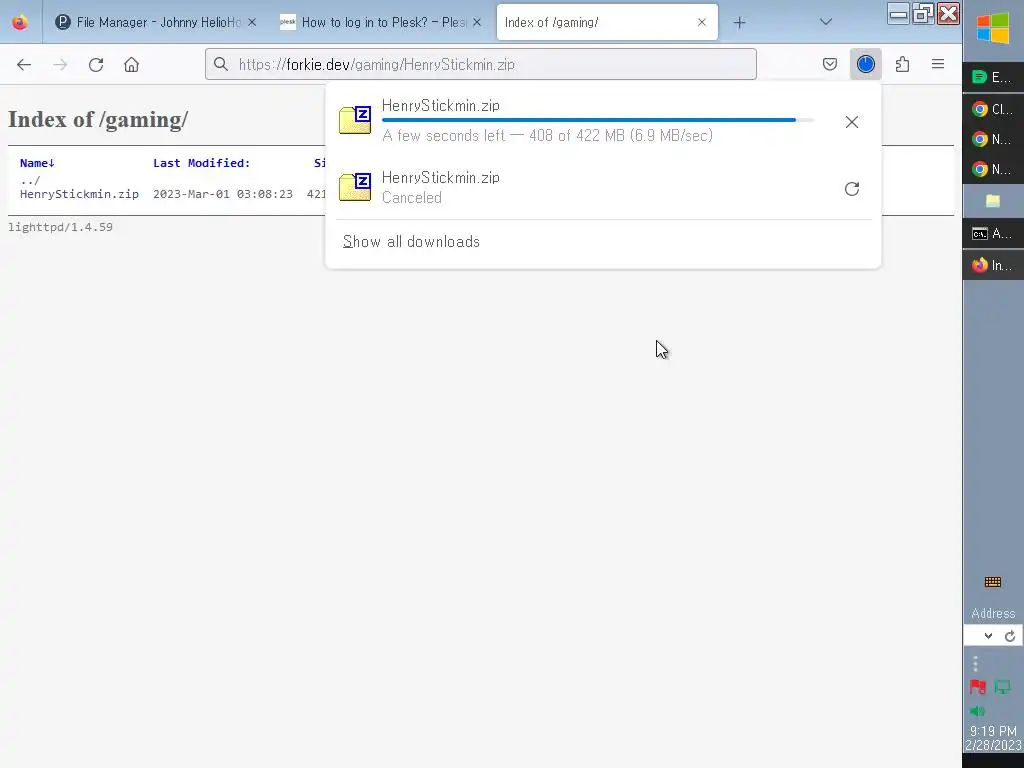Click the zip icon of the downloading file
This screenshot has width=1024, height=768.
tap(355, 120)
